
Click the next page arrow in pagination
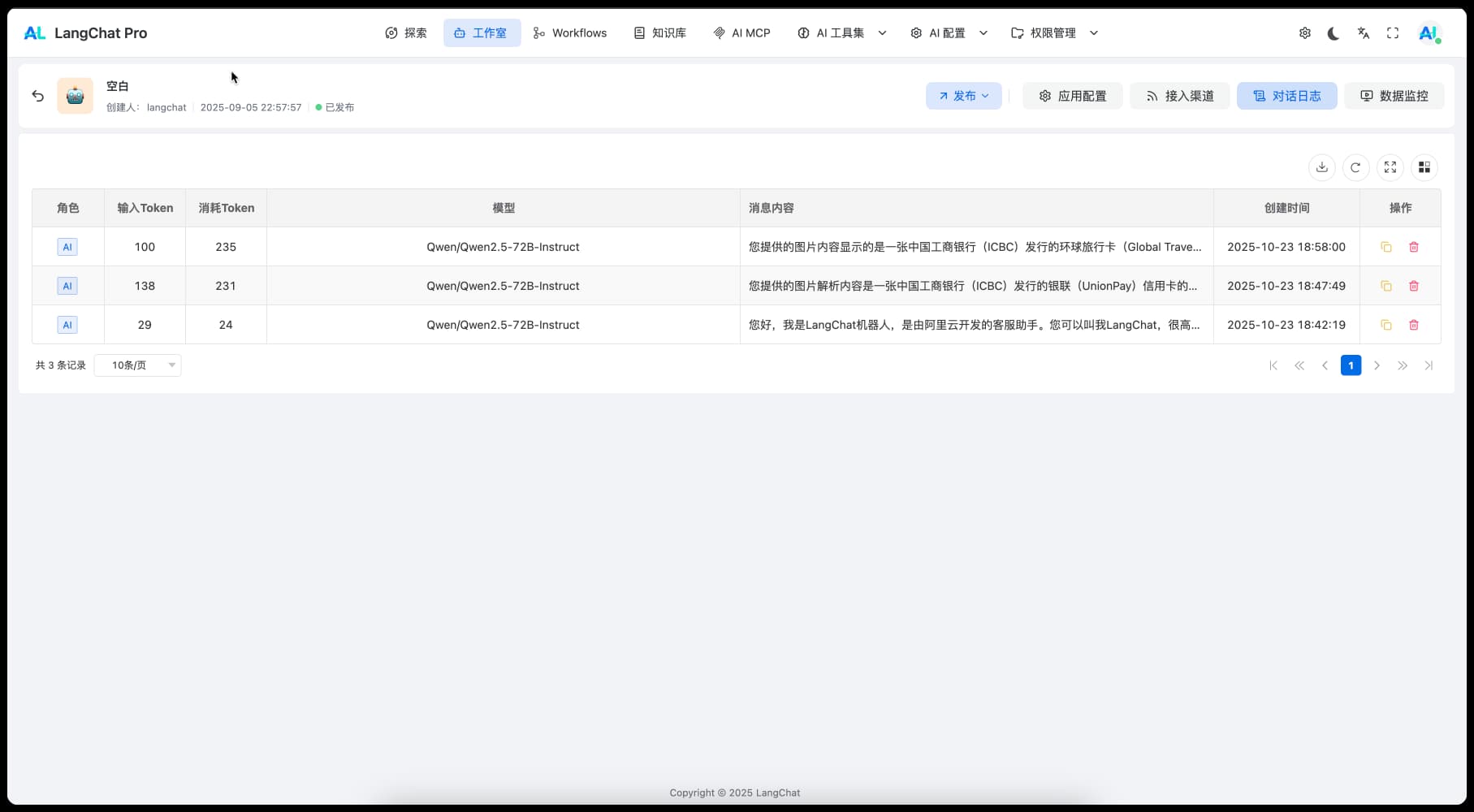pos(1377,365)
